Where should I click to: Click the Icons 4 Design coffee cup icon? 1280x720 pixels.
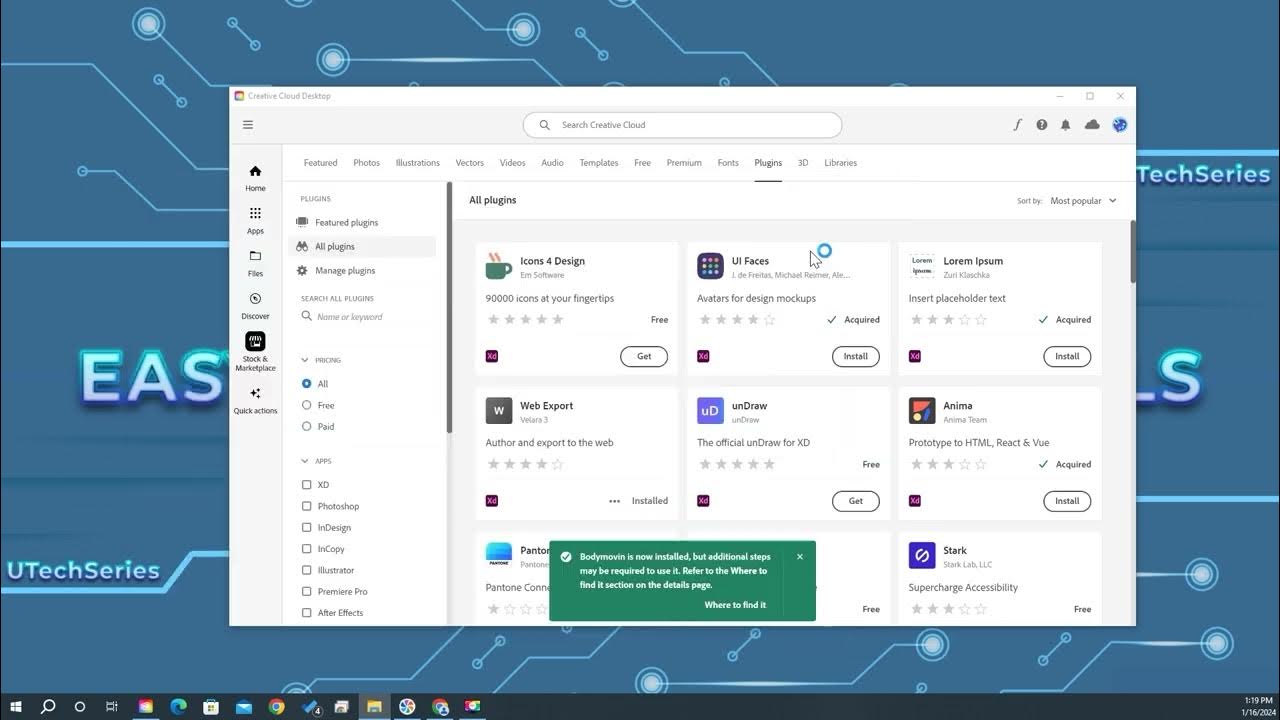(x=499, y=266)
